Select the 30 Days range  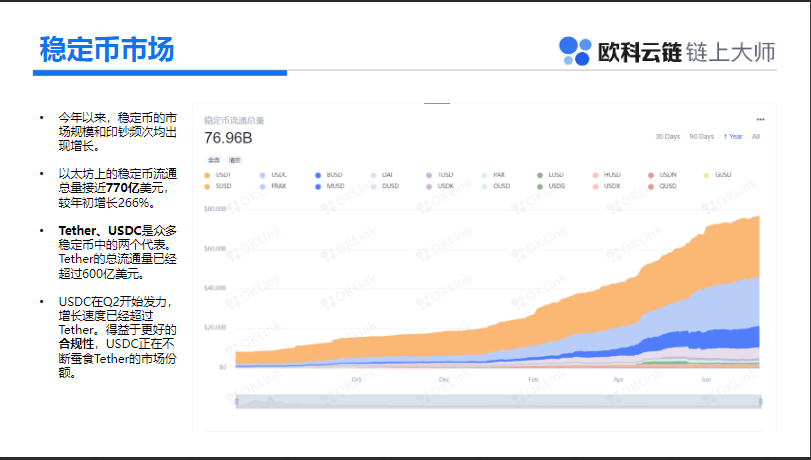[x=668, y=137]
